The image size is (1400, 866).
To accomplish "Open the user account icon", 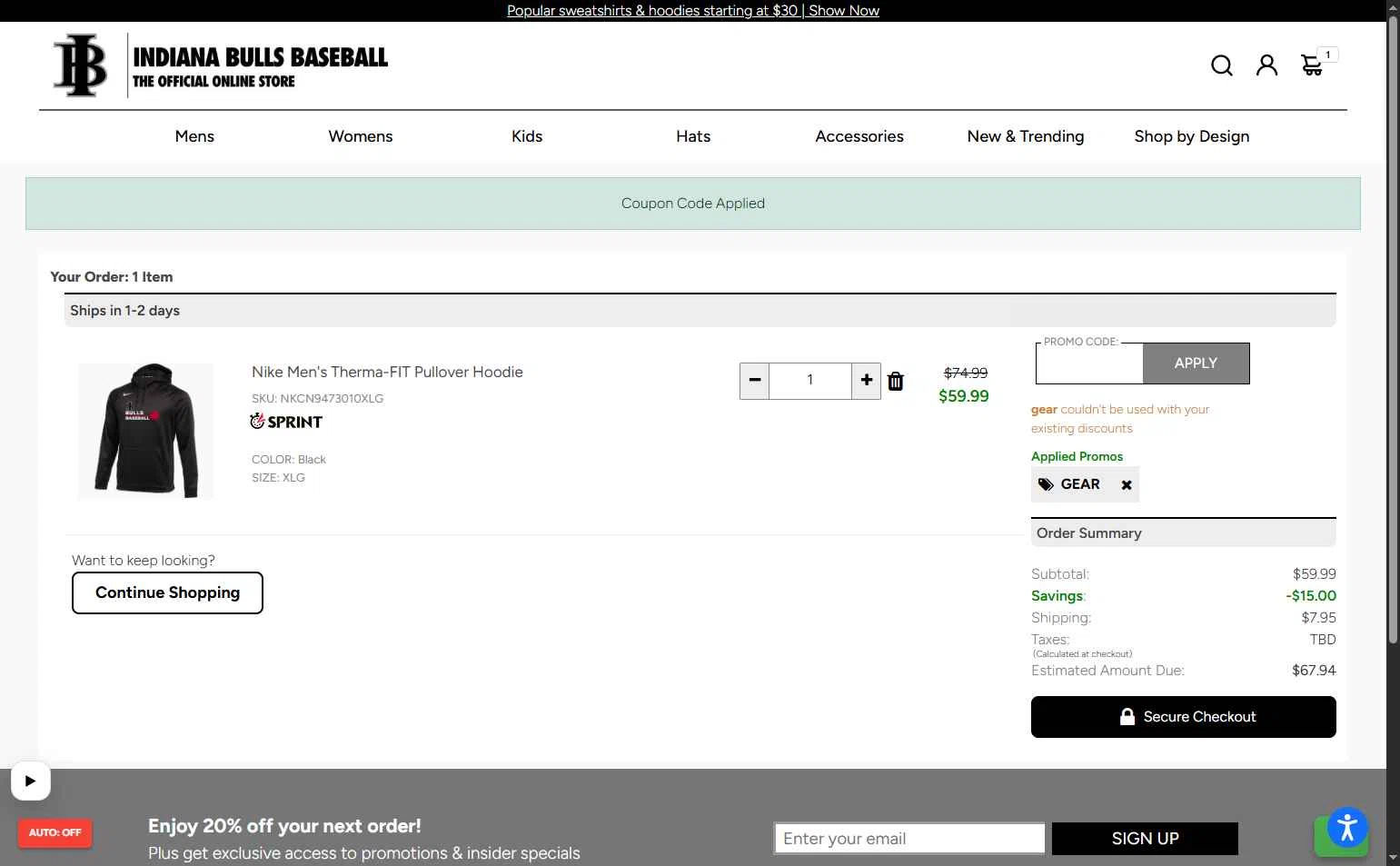I will (x=1266, y=65).
